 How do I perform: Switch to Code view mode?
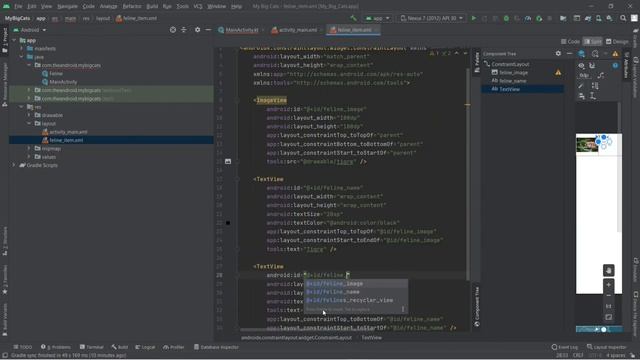pyautogui.click(x=570, y=42)
